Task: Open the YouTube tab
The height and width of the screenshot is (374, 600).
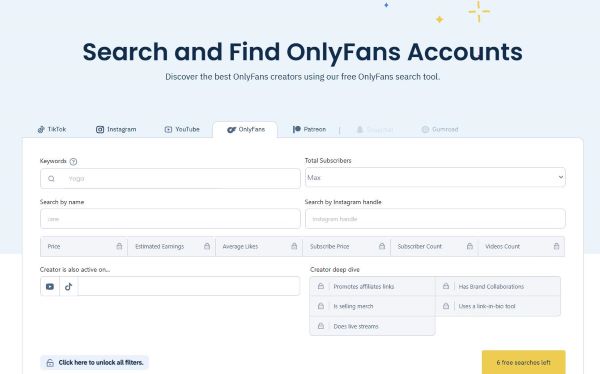Action: [182, 129]
